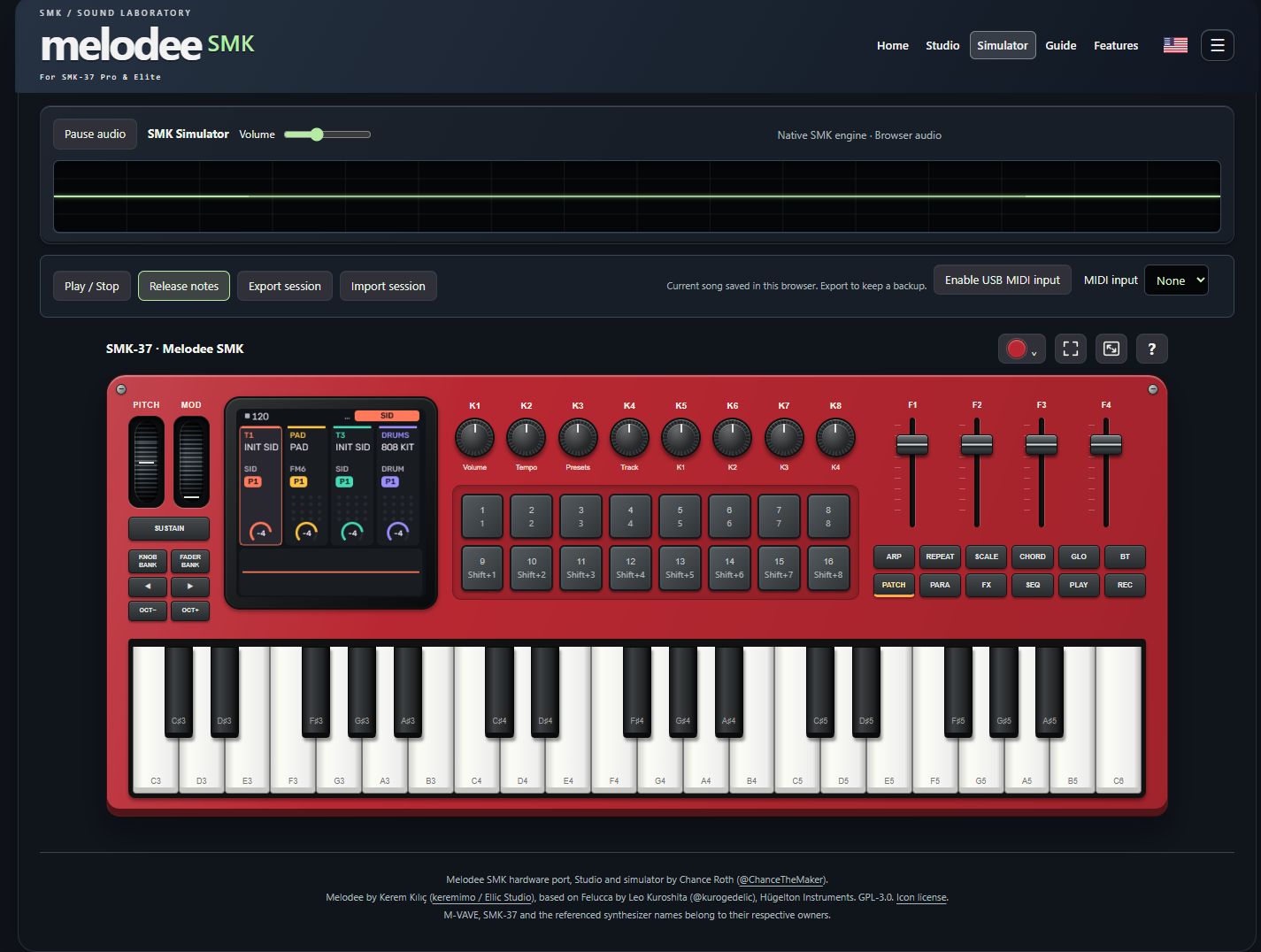
Task: Click the Pause audio button
Action: [95, 134]
